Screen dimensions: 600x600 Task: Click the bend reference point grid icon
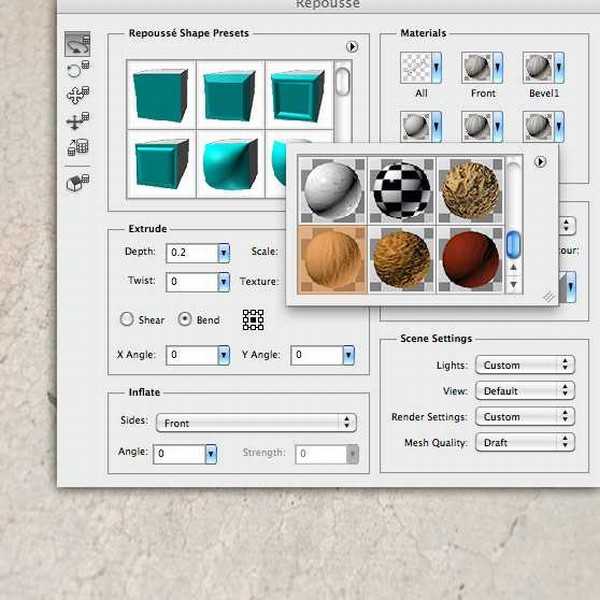253,320
